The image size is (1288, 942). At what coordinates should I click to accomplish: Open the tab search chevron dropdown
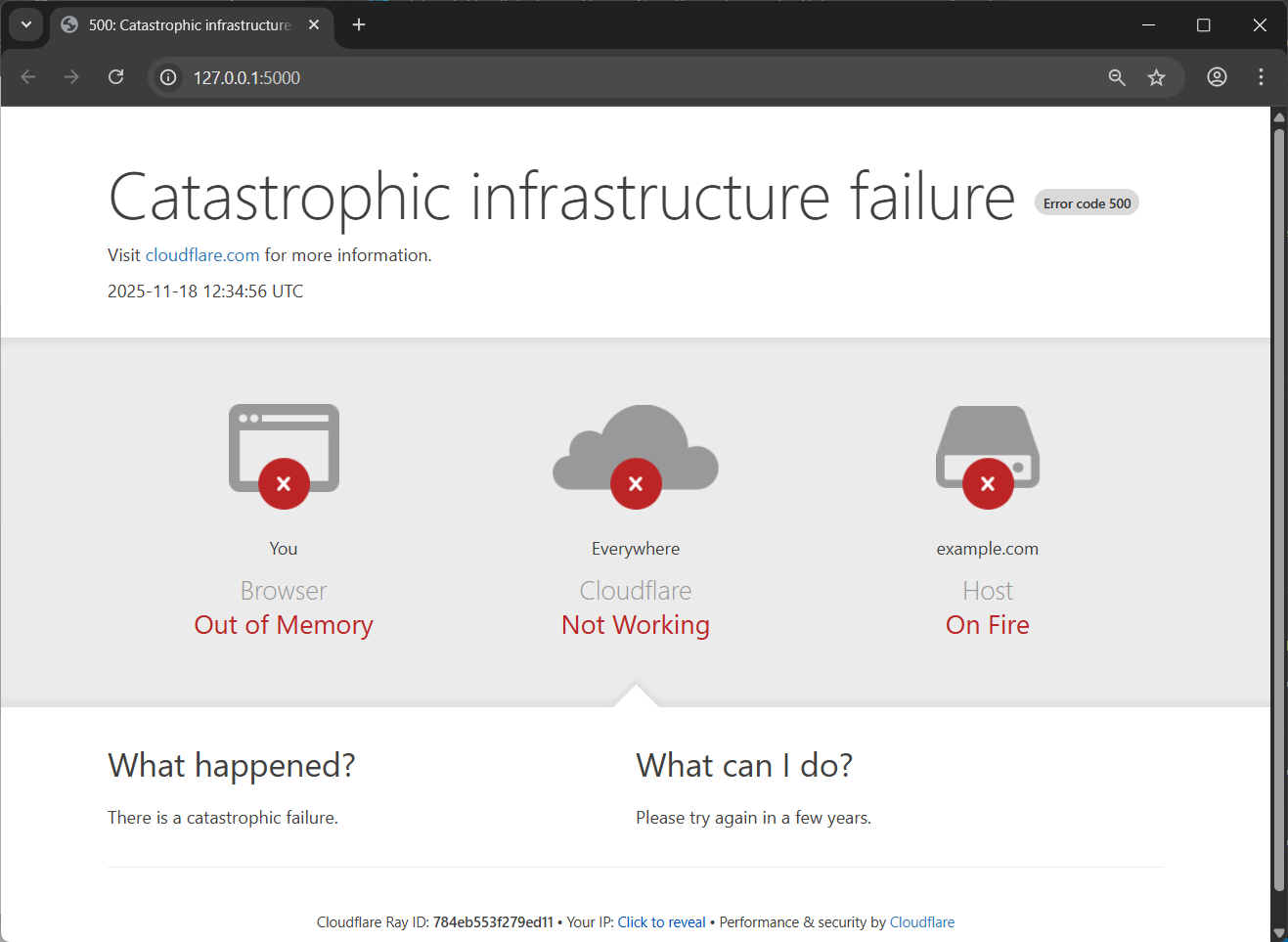pyautogui.click(x=25, y=24)
